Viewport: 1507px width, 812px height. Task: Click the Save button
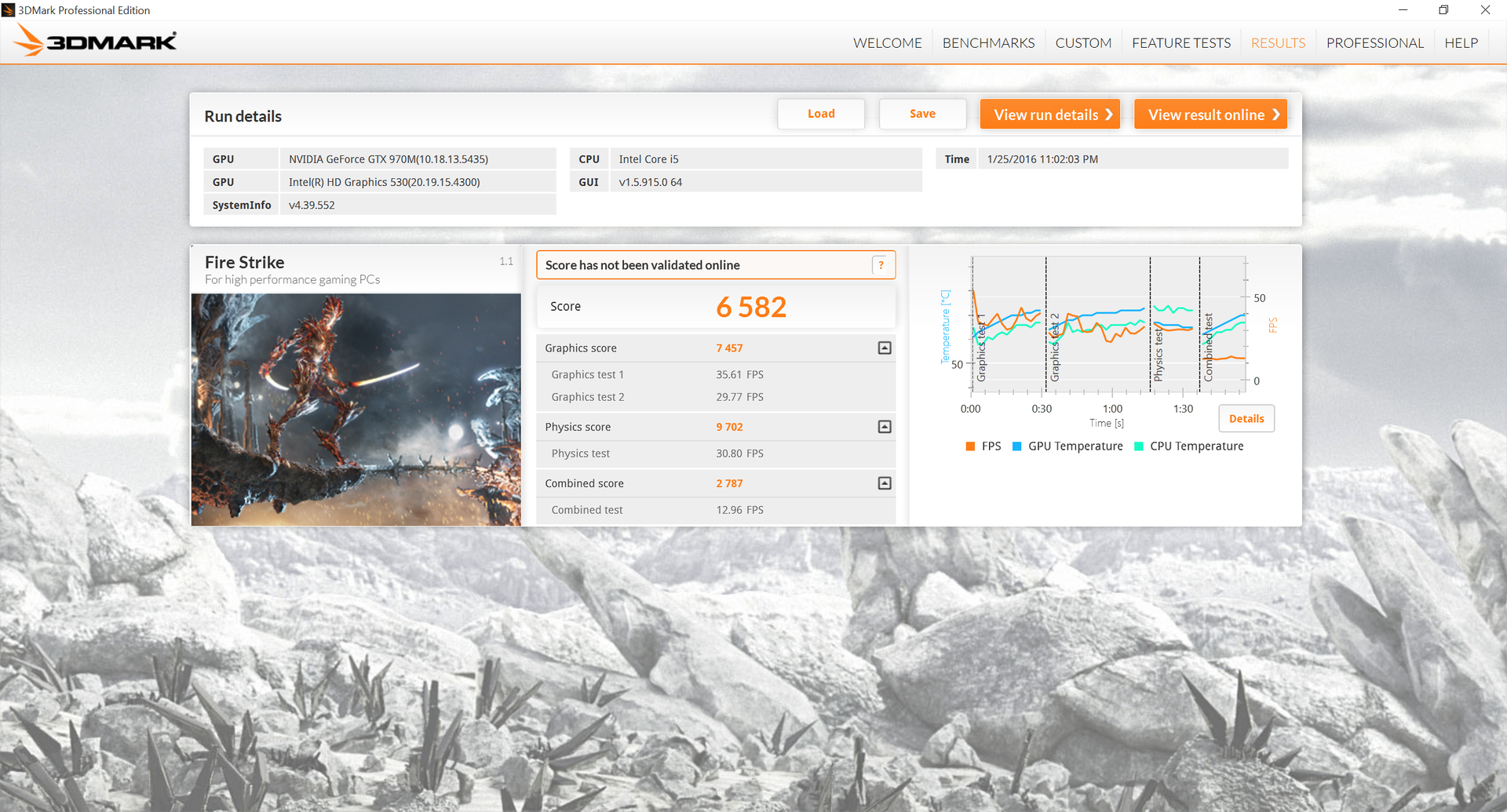[922, 114]
